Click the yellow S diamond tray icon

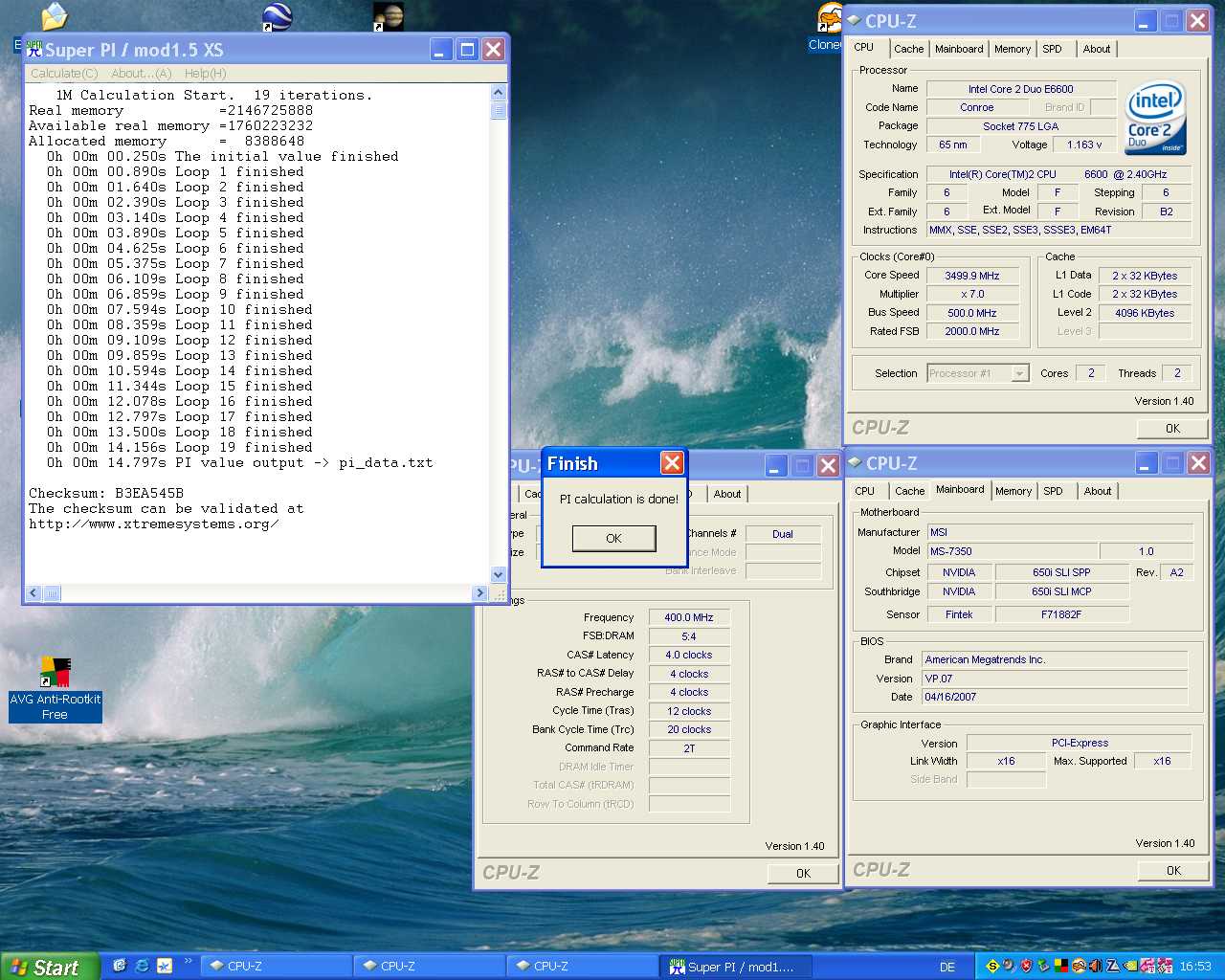pyautogui.click(x=992, y=966)
